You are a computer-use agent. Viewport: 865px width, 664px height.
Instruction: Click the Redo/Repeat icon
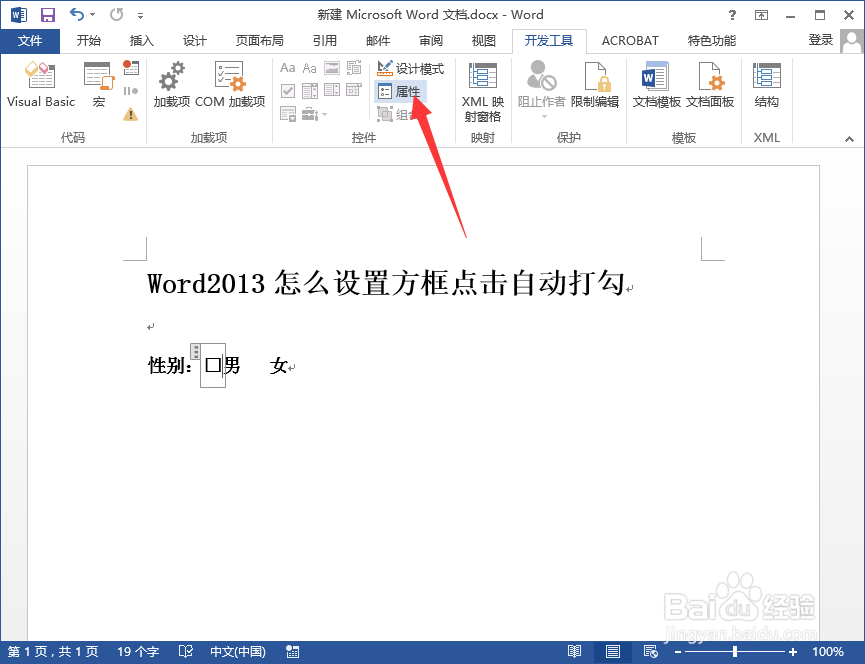point(116,14)
